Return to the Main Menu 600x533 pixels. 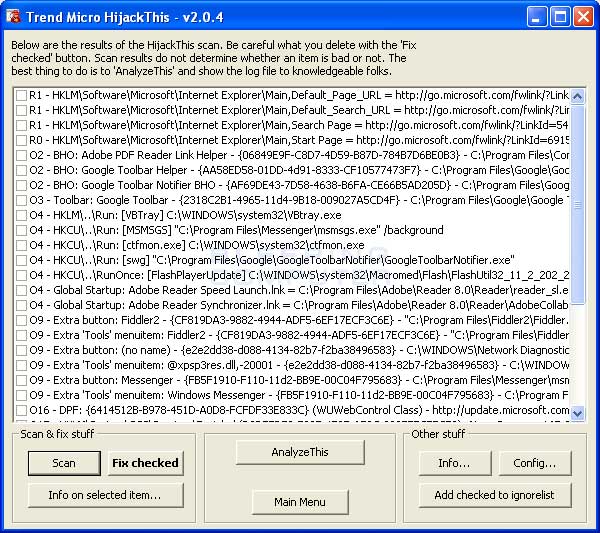(x=299, y=502)
